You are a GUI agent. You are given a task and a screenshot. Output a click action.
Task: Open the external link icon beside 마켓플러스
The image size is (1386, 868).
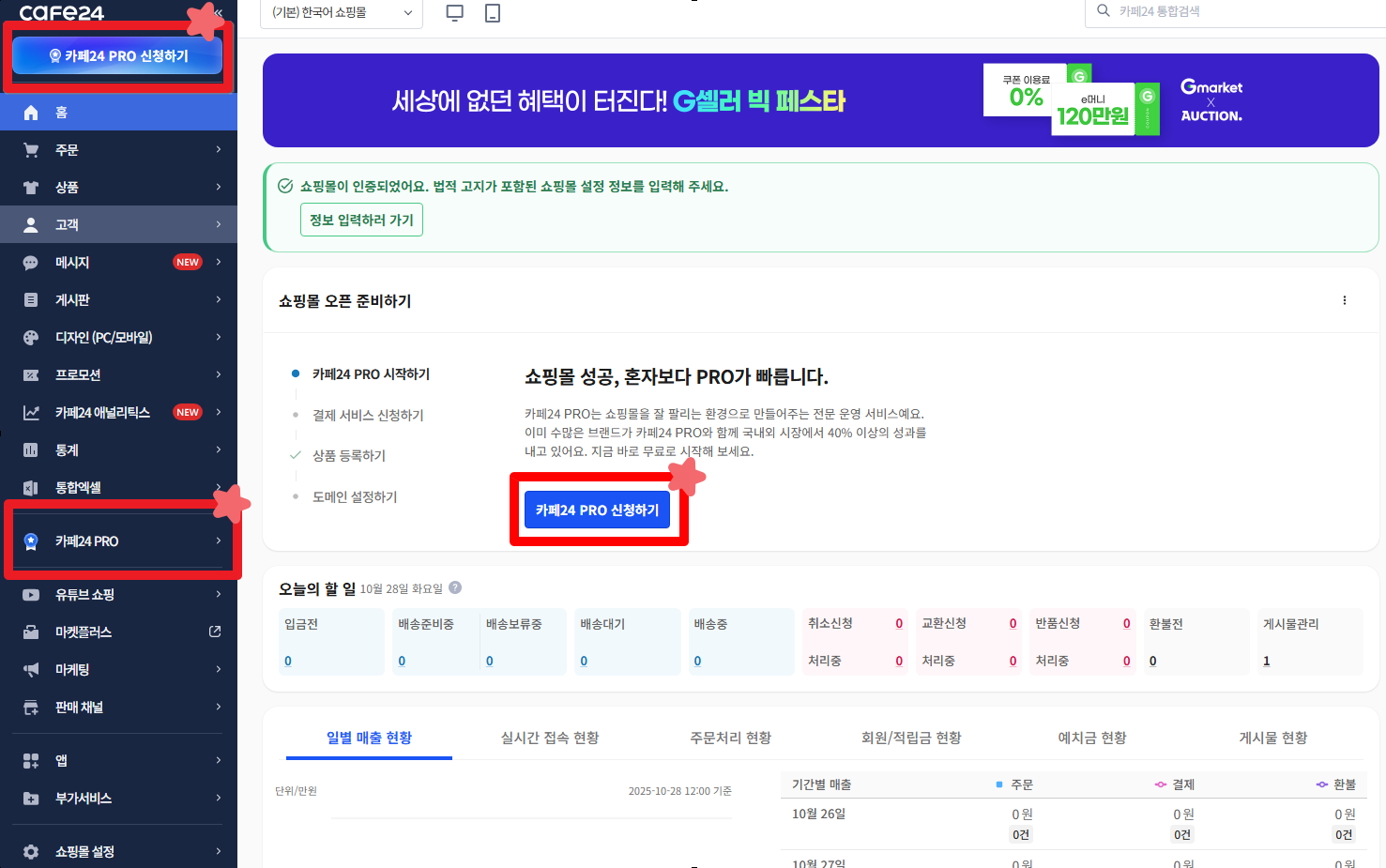tap(215, 632)
